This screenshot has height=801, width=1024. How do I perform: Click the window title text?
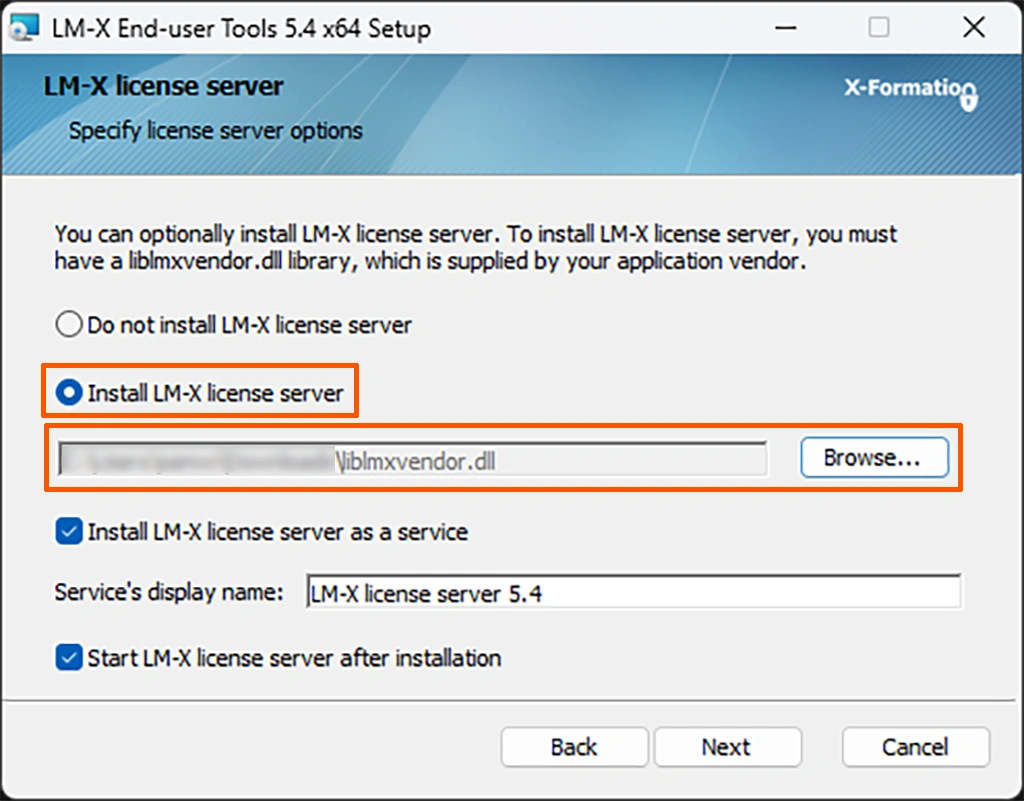[241, 28]
